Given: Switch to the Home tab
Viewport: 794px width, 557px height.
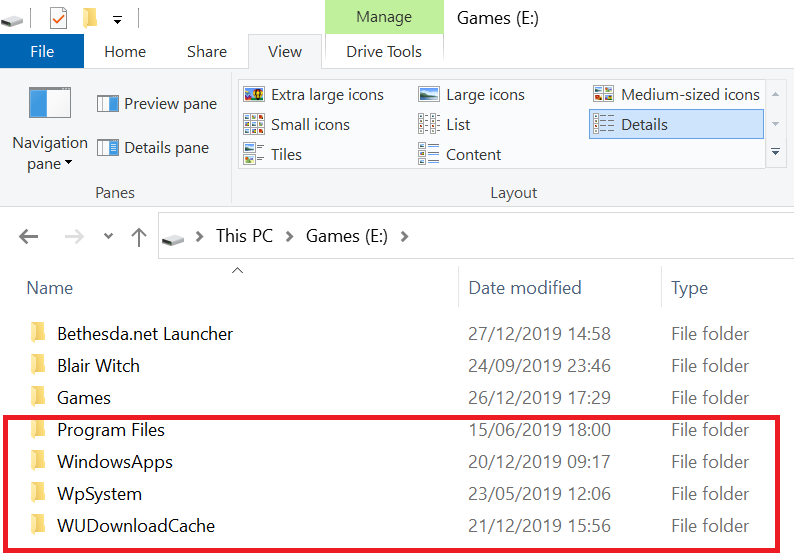Looking at the screenshot, I should pos(125,51).
